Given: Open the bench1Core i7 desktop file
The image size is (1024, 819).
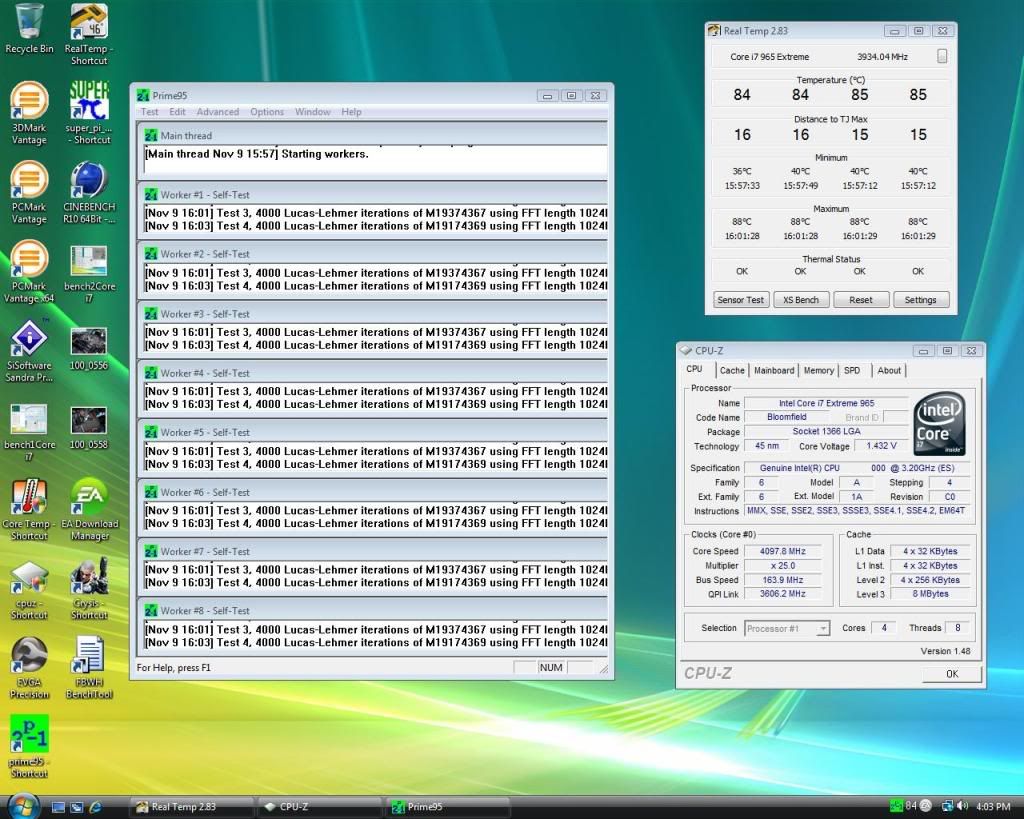Looking at the screenshot, I should click(29, 432).
